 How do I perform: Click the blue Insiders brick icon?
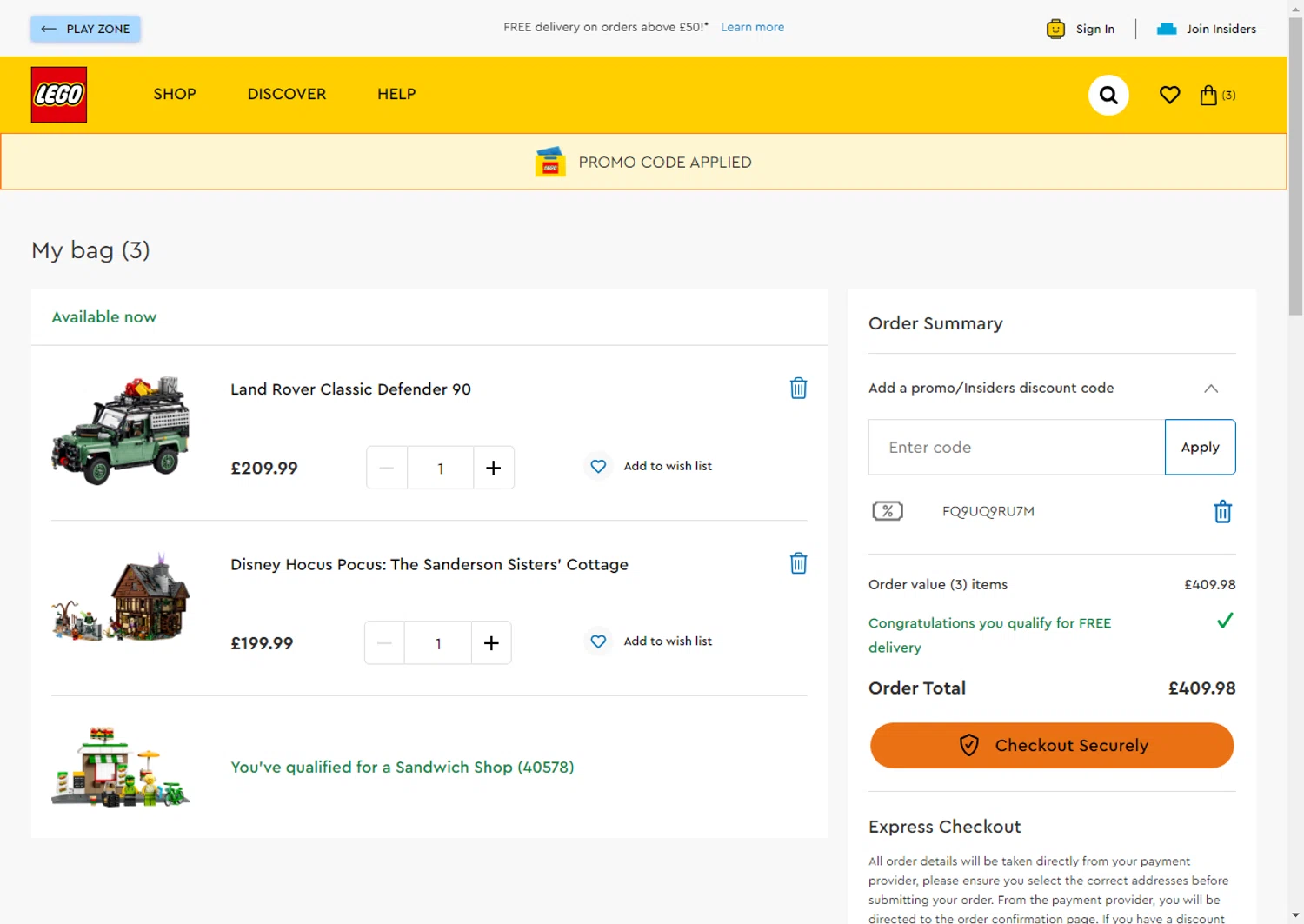click(1167, 29)
